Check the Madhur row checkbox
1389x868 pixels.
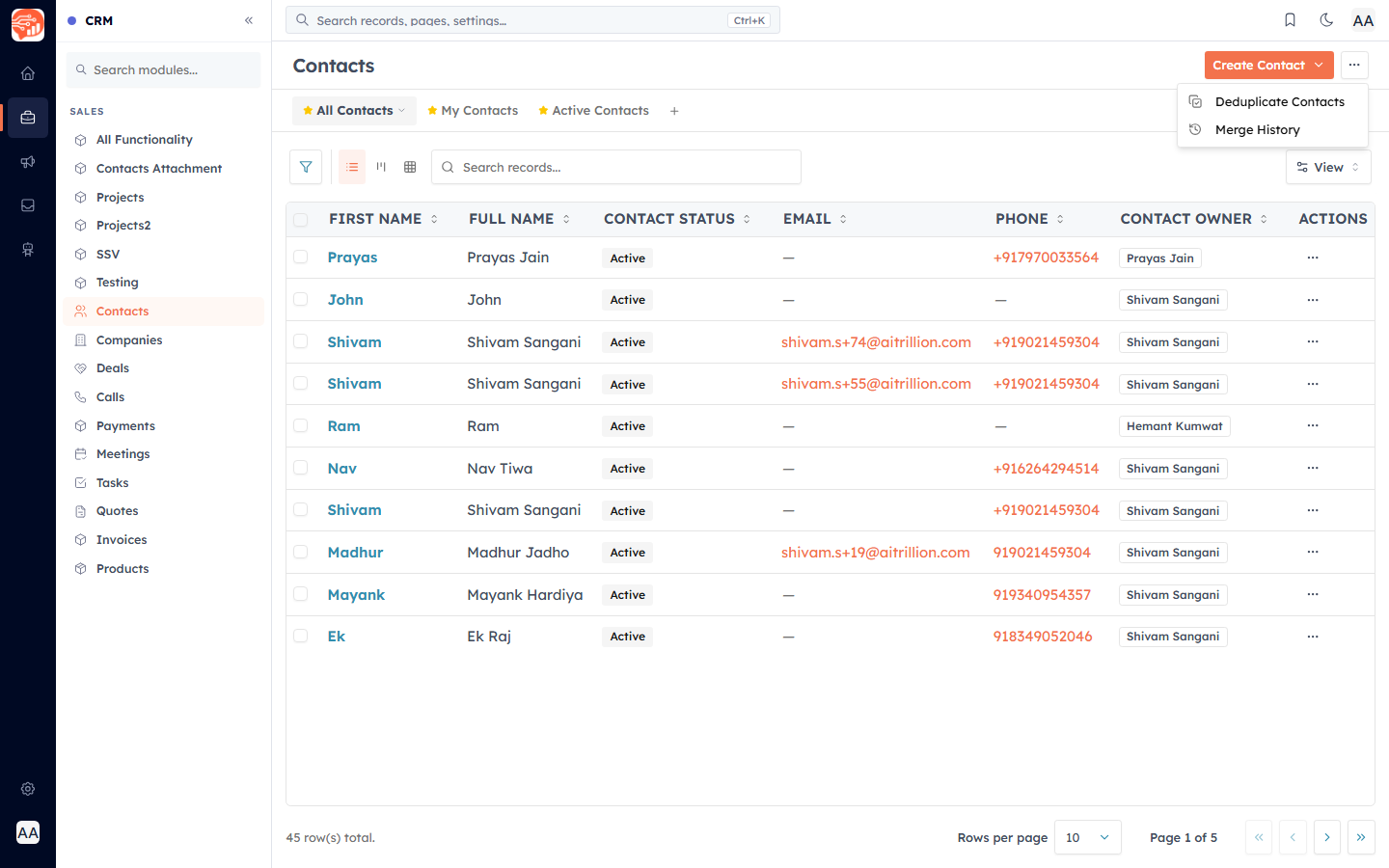301,552
